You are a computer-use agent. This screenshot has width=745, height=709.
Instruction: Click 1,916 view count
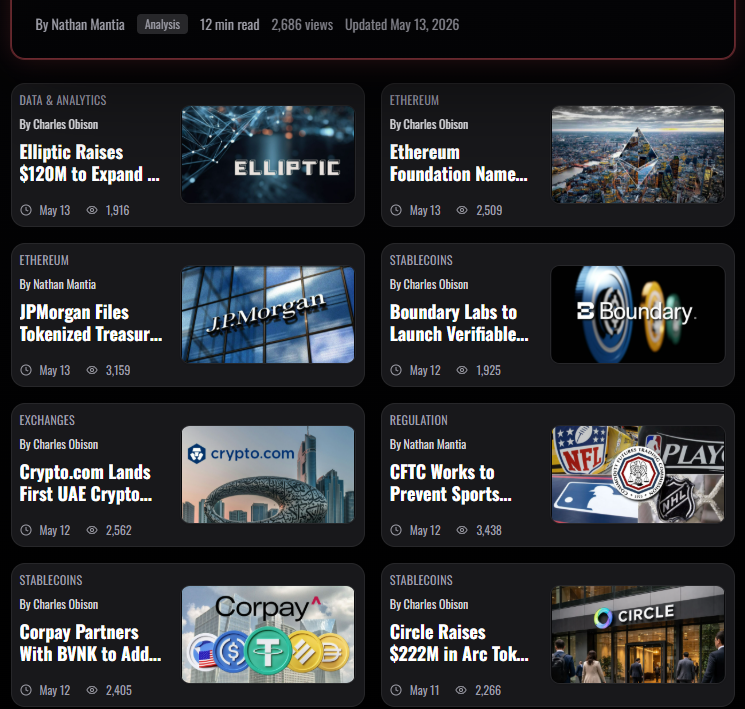pyautogui.click(x=117, y=210)
